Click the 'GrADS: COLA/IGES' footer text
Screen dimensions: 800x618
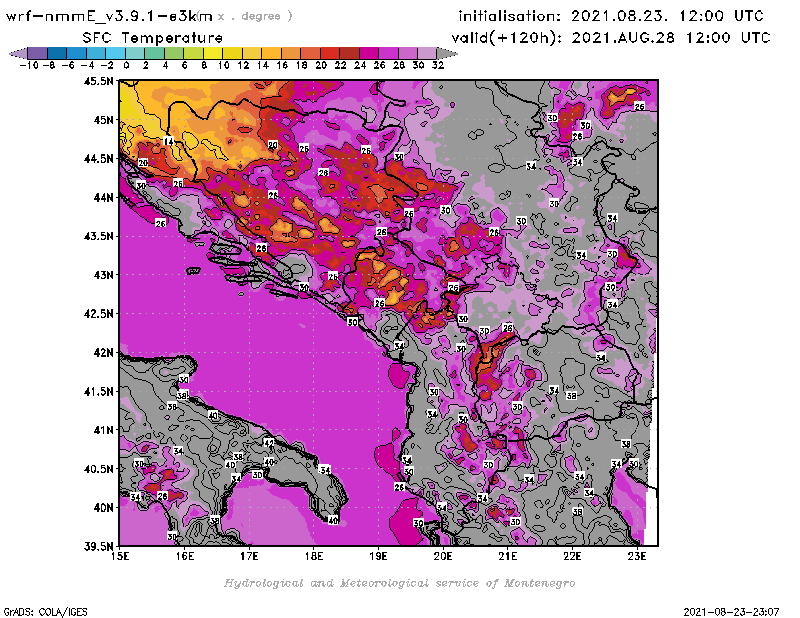pos(45,612)
